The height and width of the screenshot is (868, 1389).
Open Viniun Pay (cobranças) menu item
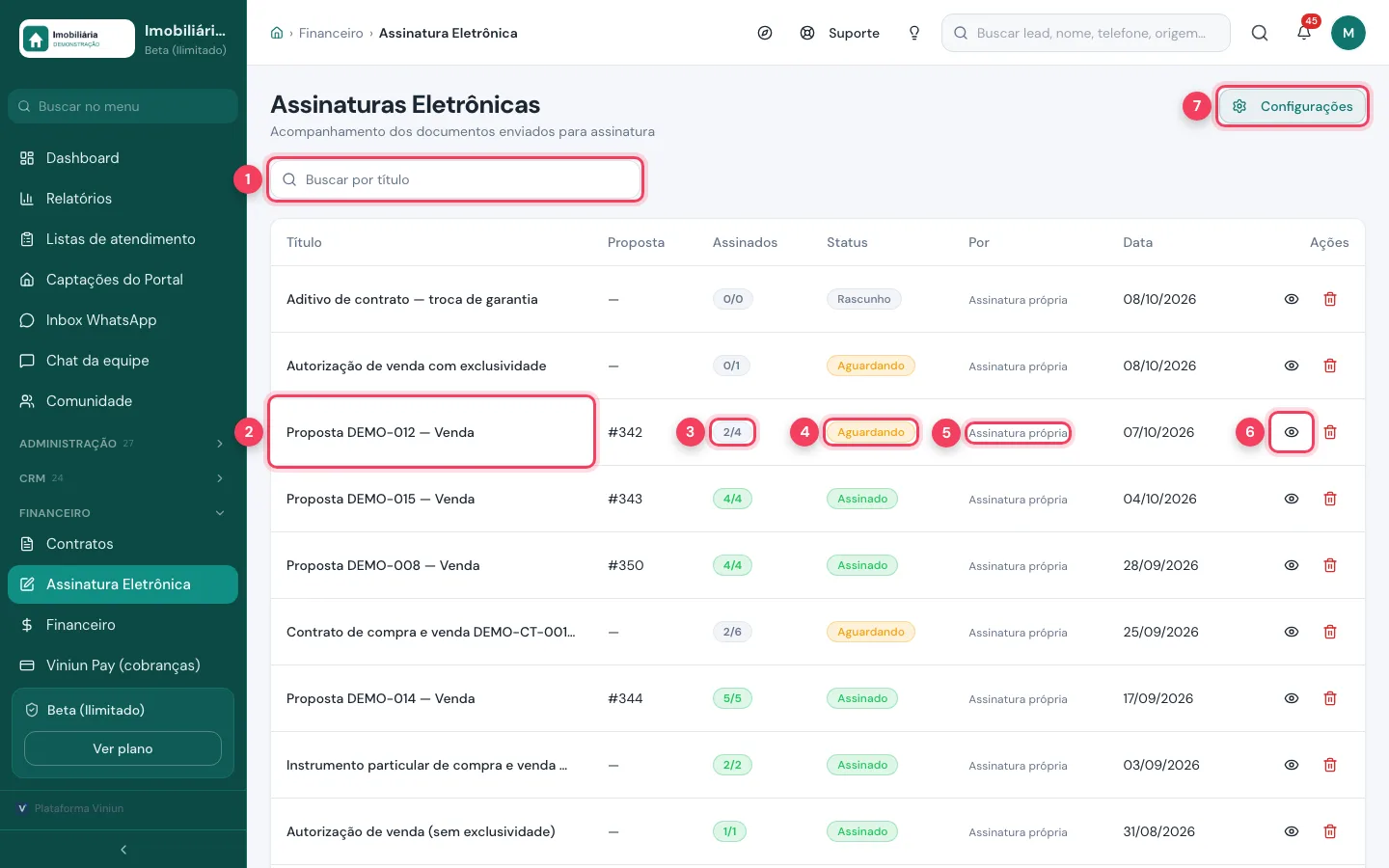pos(123,665)
